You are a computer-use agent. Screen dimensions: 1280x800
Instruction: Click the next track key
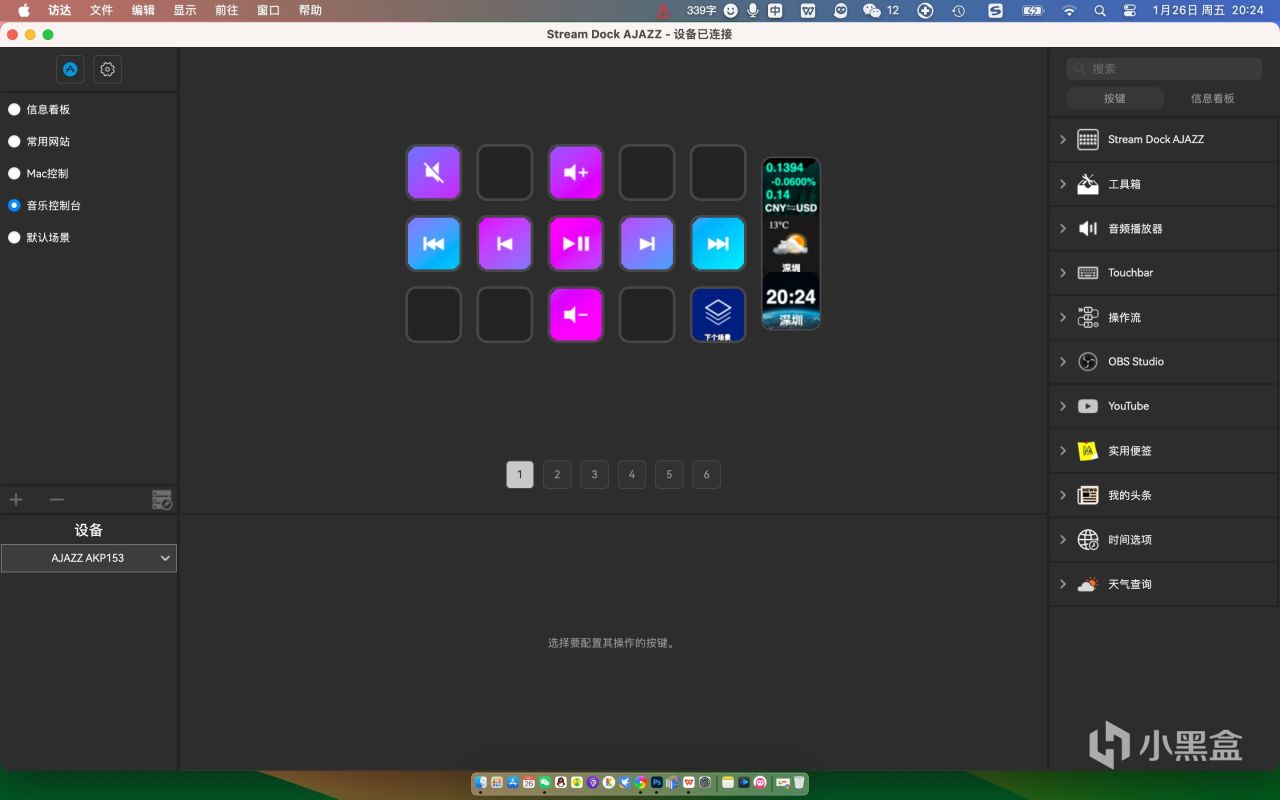tap(647, 243)
